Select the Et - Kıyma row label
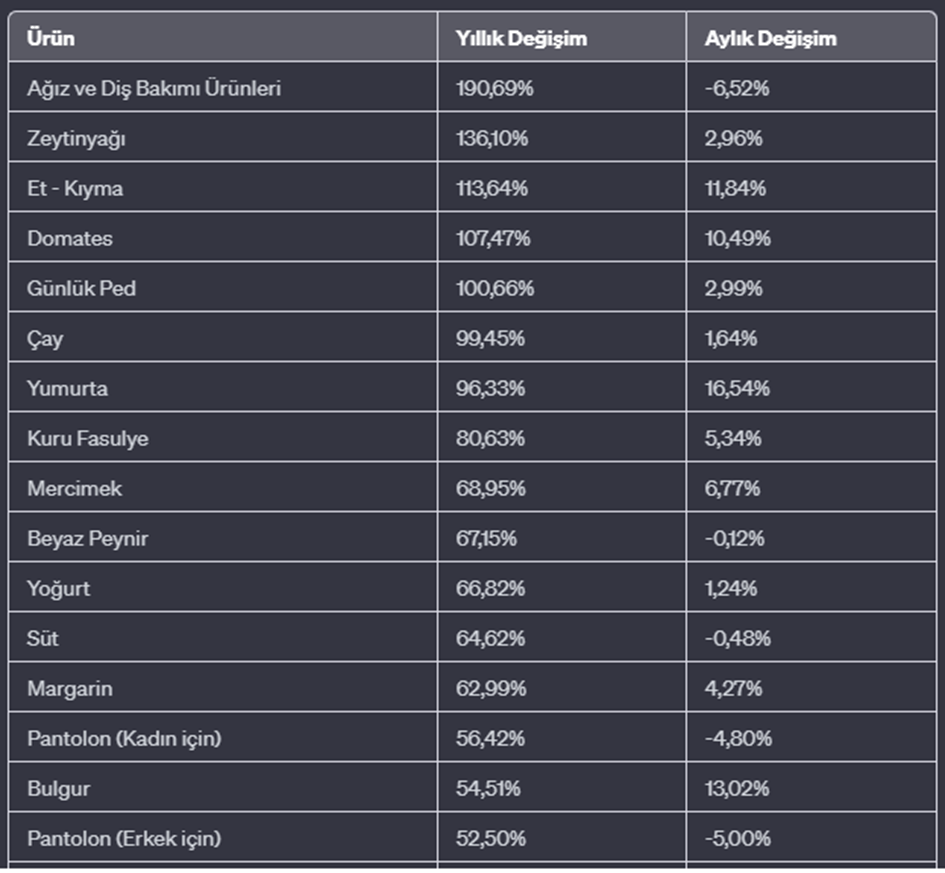Image resolution: width=945 pixels, height=873 pixels. pyautogui.click(x=75, y=189)
